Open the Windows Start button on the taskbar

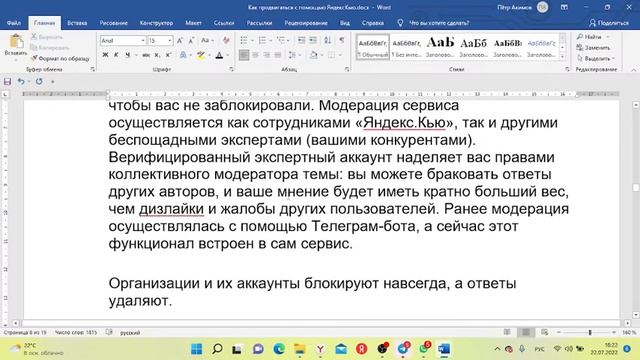pyautogui.click(x=197, y=349)
